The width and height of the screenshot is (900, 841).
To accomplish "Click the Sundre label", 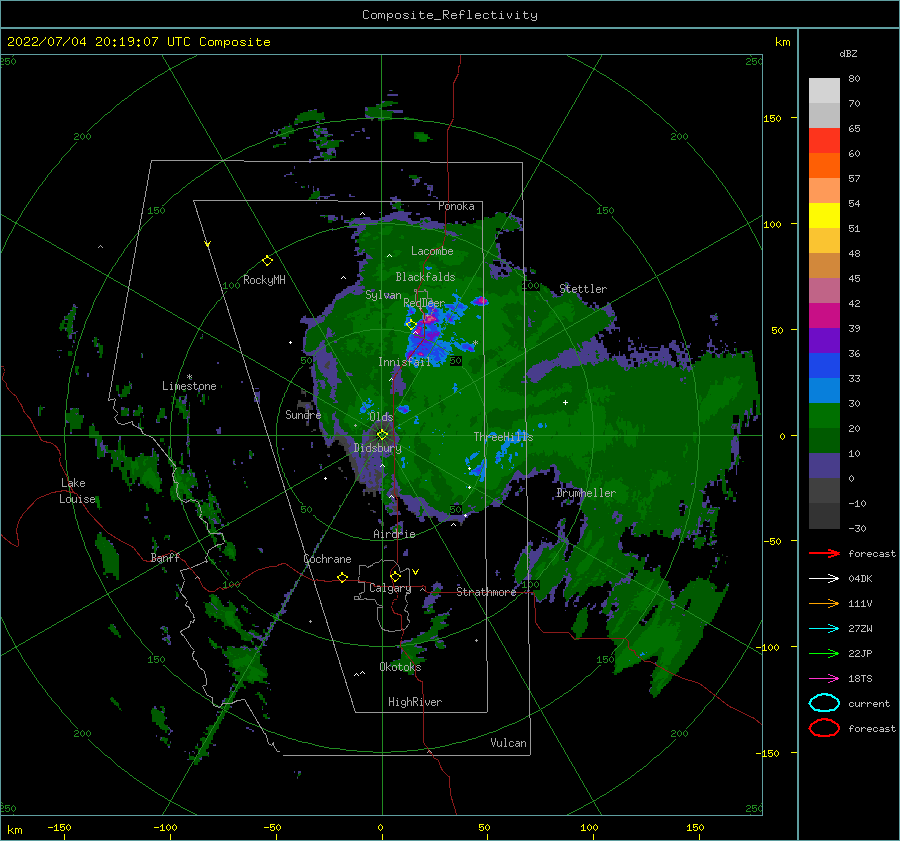I will point(303,414).
